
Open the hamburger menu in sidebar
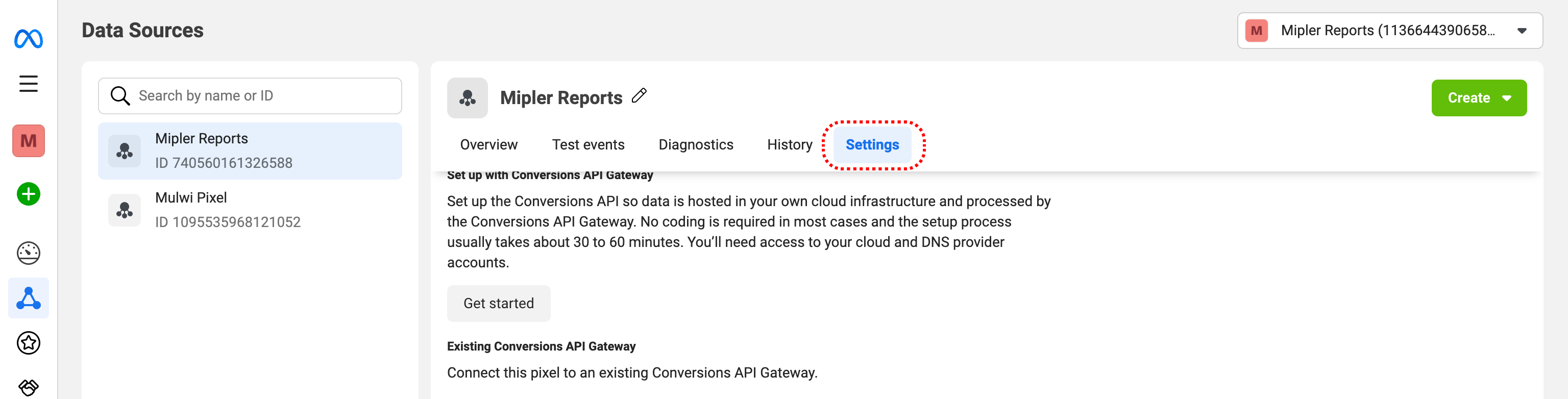[x=29, y=83]
